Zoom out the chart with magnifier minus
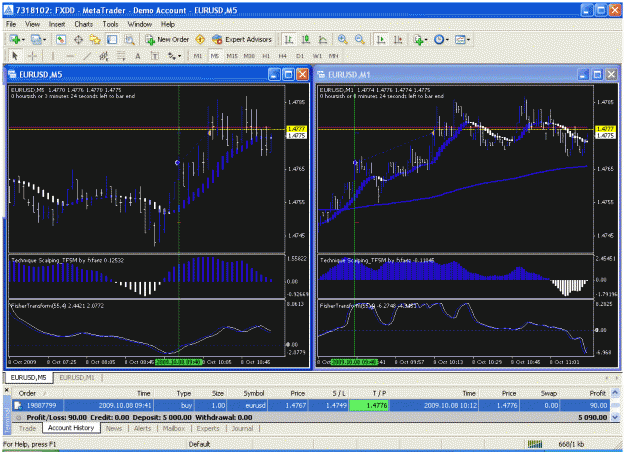Image resolution: width=625 pixels, height=452 pixels. (x=360, y=39)
